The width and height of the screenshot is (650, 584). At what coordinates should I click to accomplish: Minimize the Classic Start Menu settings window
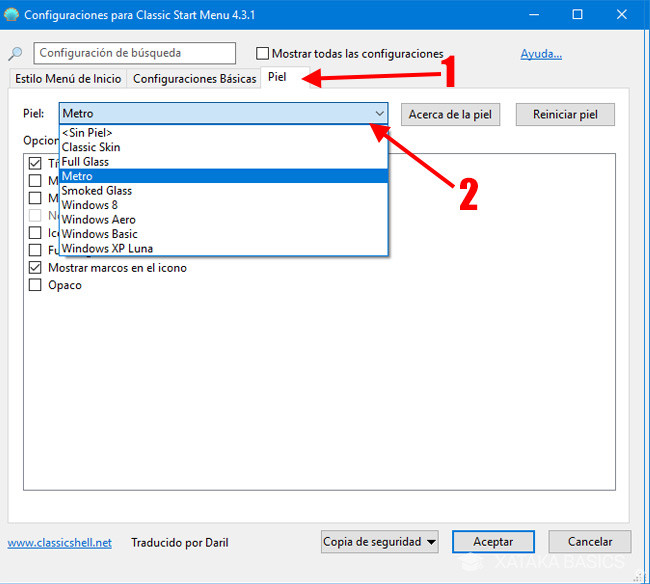tap(534, 15)
